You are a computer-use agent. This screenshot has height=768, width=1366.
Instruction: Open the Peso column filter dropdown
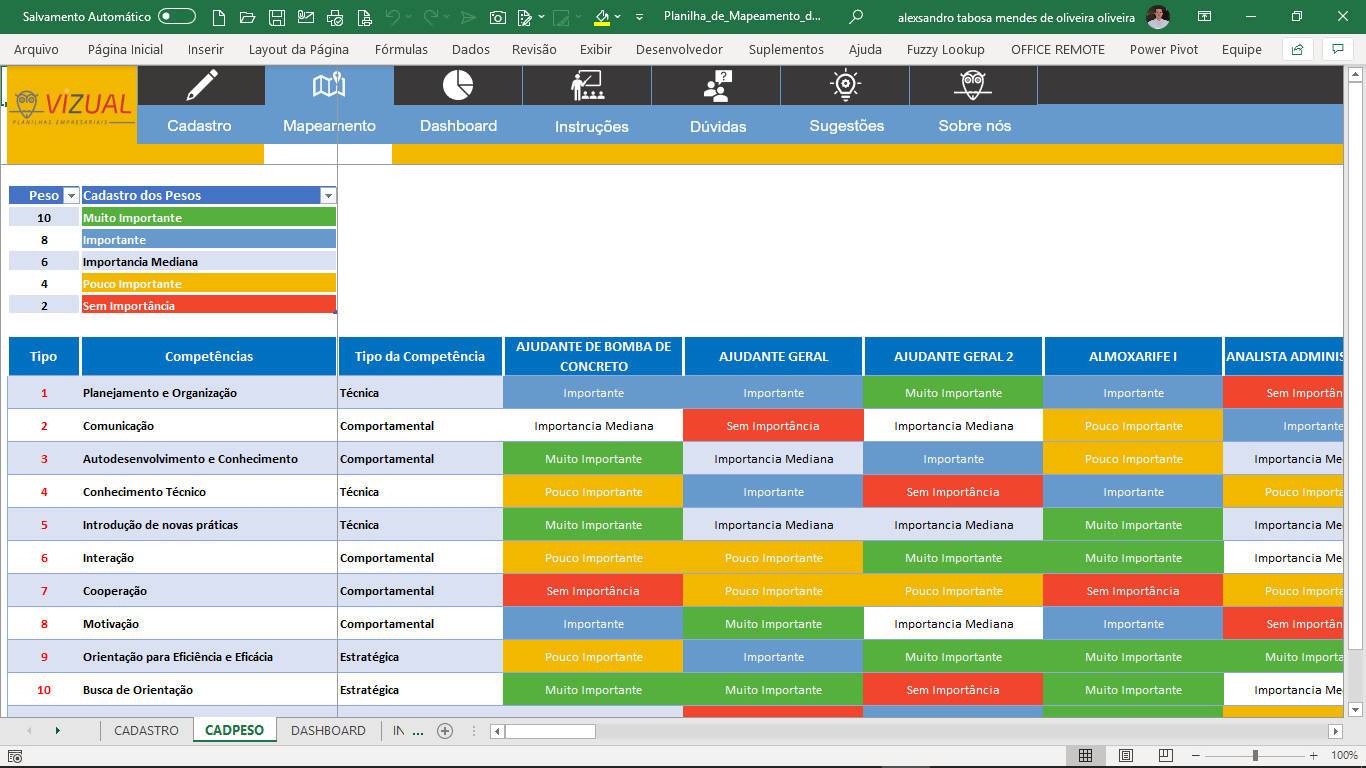[71, 196]
